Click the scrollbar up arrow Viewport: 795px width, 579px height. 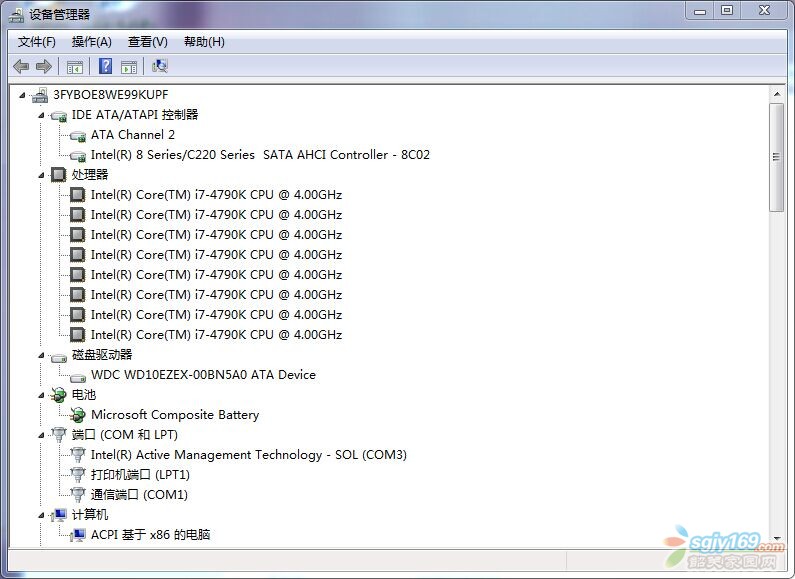pyautogui.click(x=776, y=94)
